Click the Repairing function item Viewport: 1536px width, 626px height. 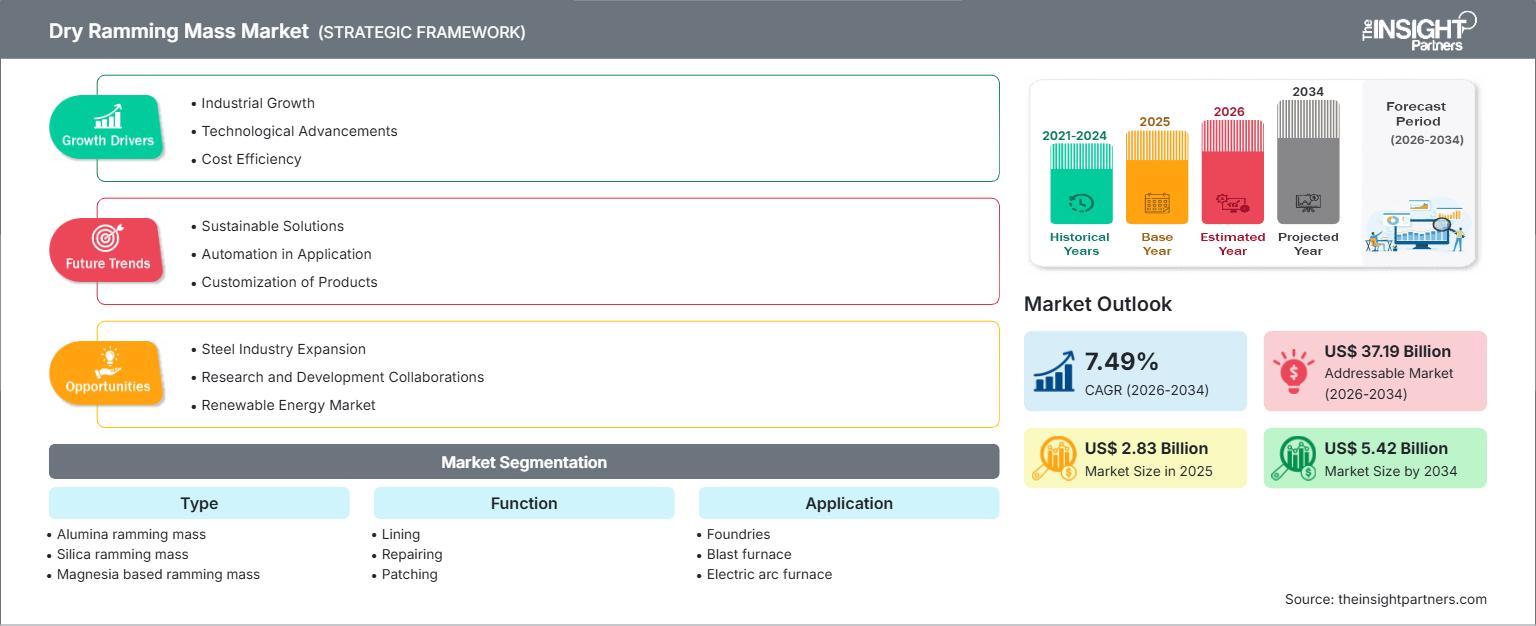pos(412,554)
